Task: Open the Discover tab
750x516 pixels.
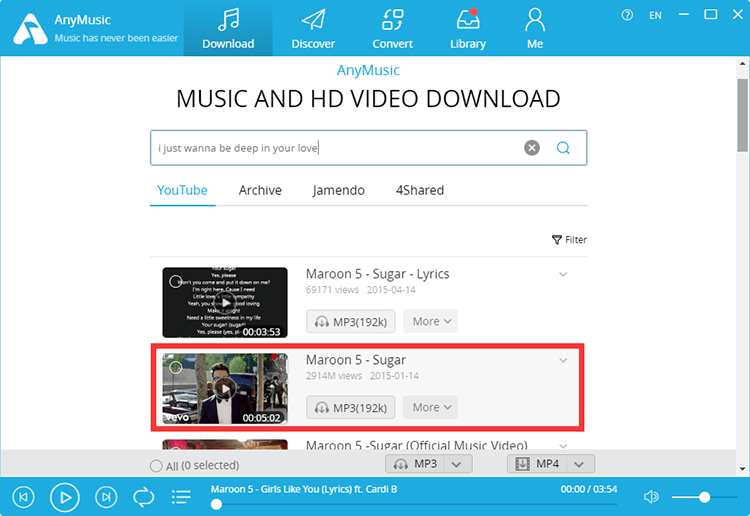Action: click(x=313, y=29)
